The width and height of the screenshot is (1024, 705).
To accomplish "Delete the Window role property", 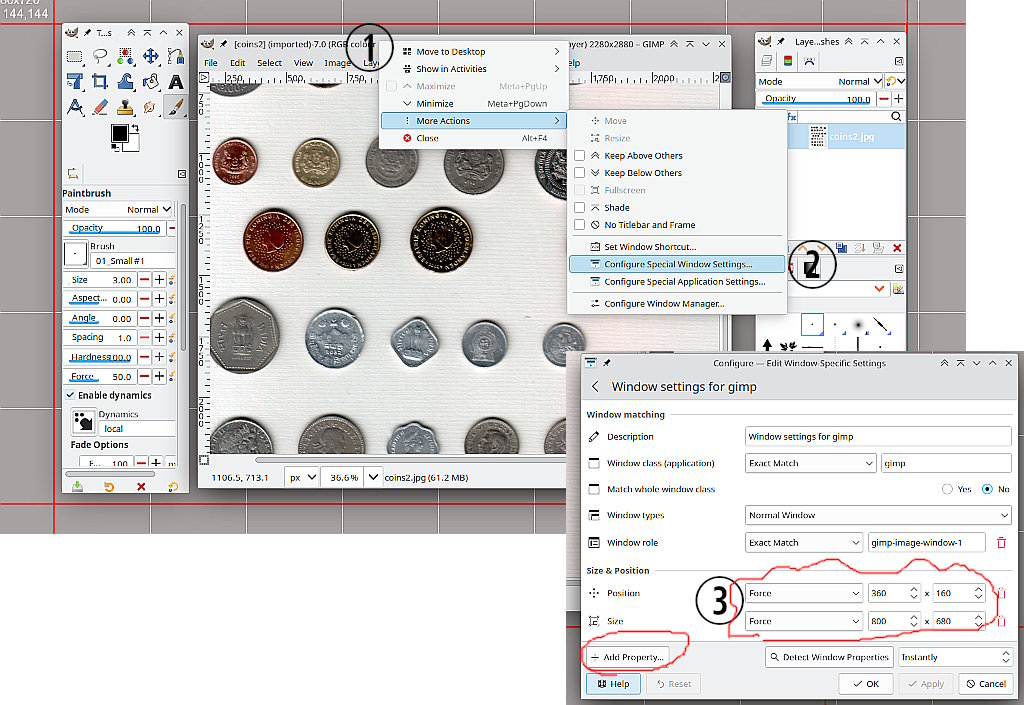I will coord(1000,542).
